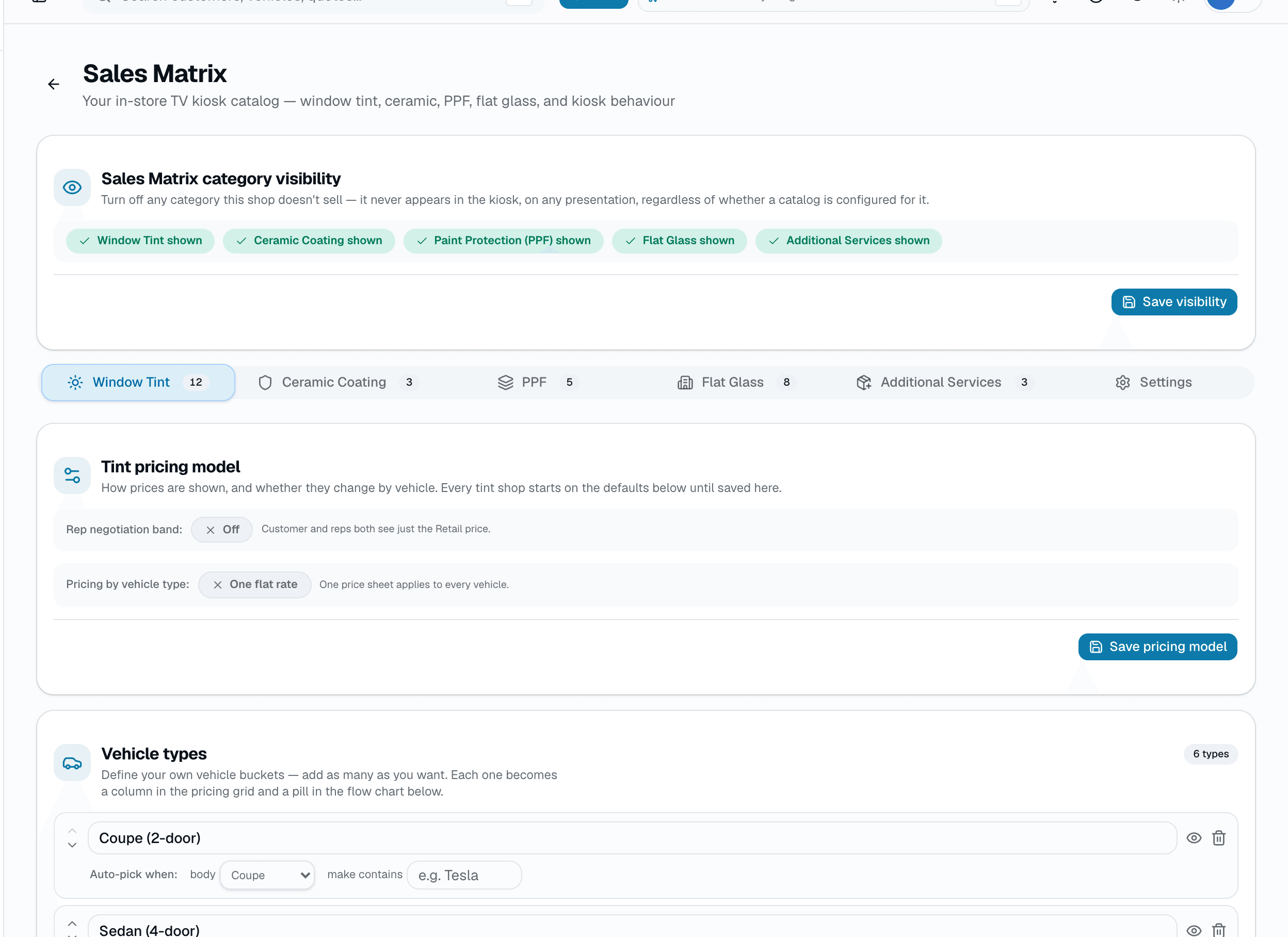The width and height of the screenshot is (1288, 937).
Task: Click Save pricing model button
Action: (x=1157, y=647)
